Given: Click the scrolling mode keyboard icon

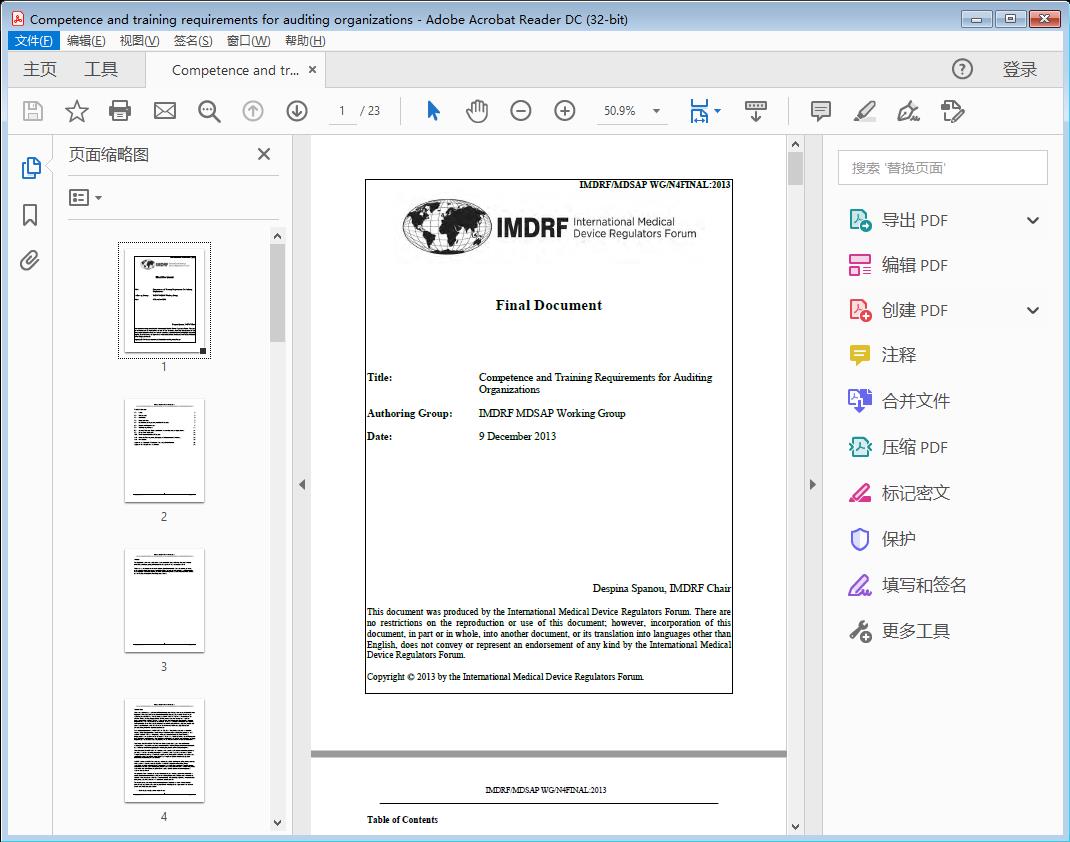Looking at the screenshot, I should 755,111.
